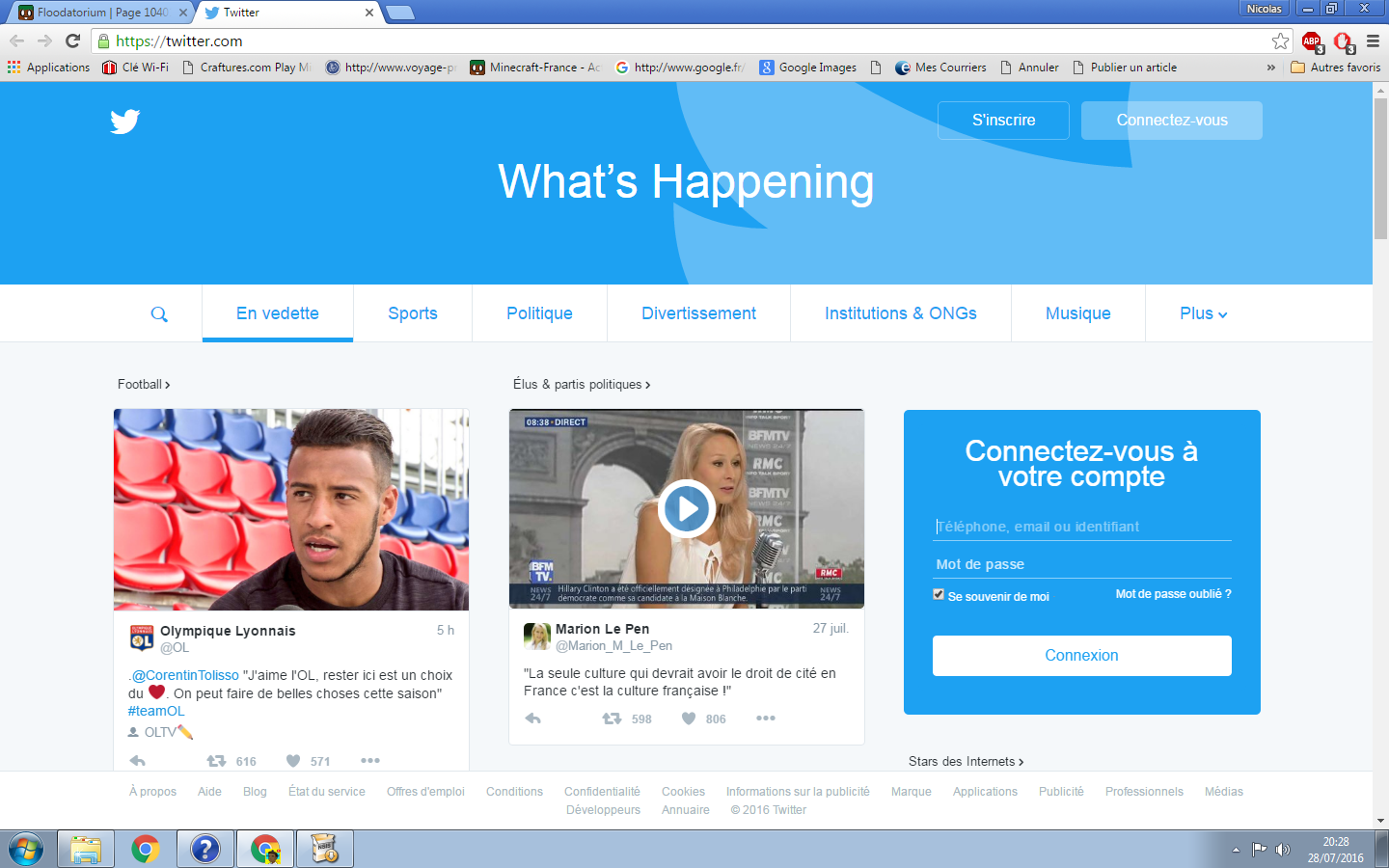Open the Chrome menu icon
Viewport: 1389px width, 868px height.
[1373, 41]
